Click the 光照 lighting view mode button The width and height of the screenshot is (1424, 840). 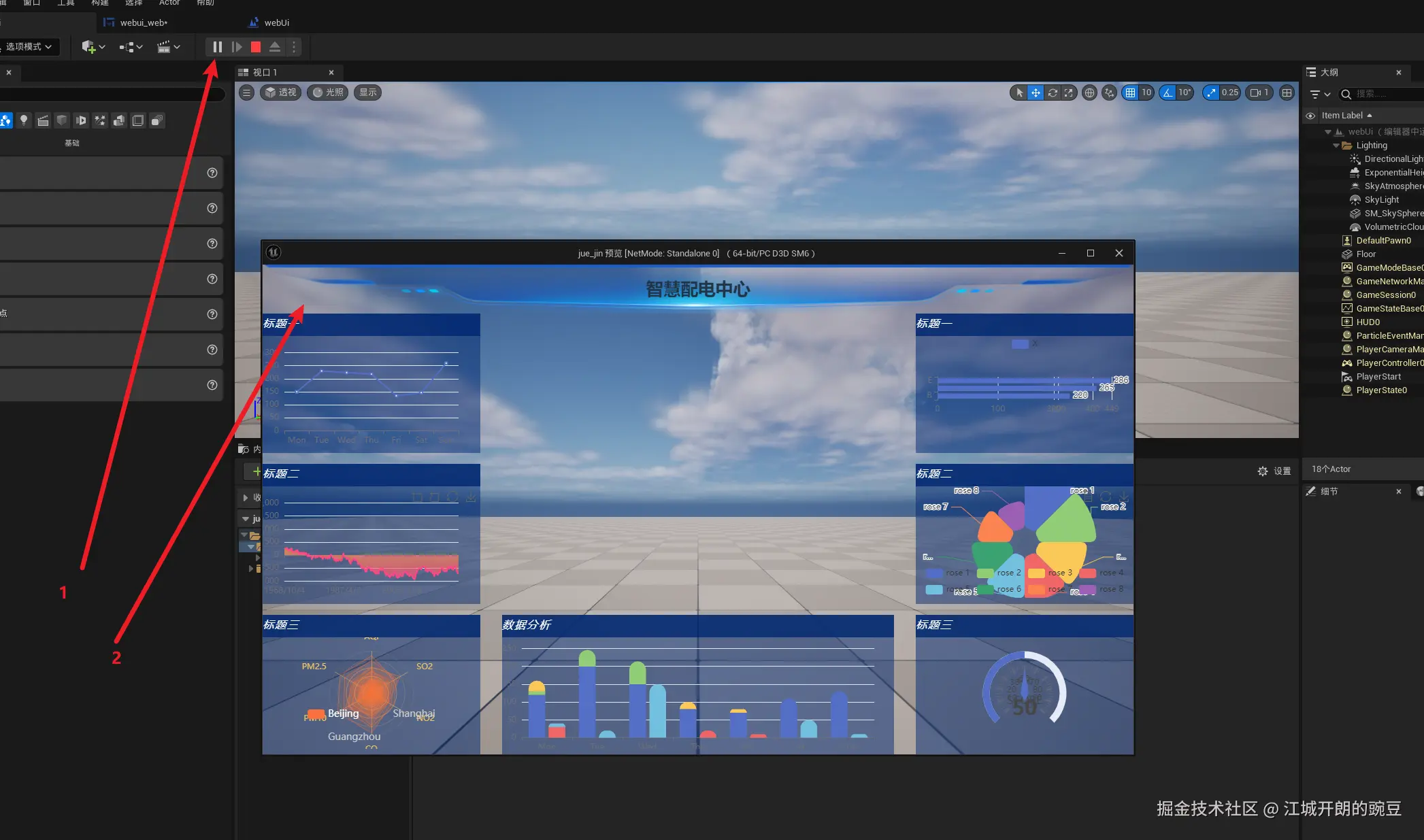tap(328, 93)
